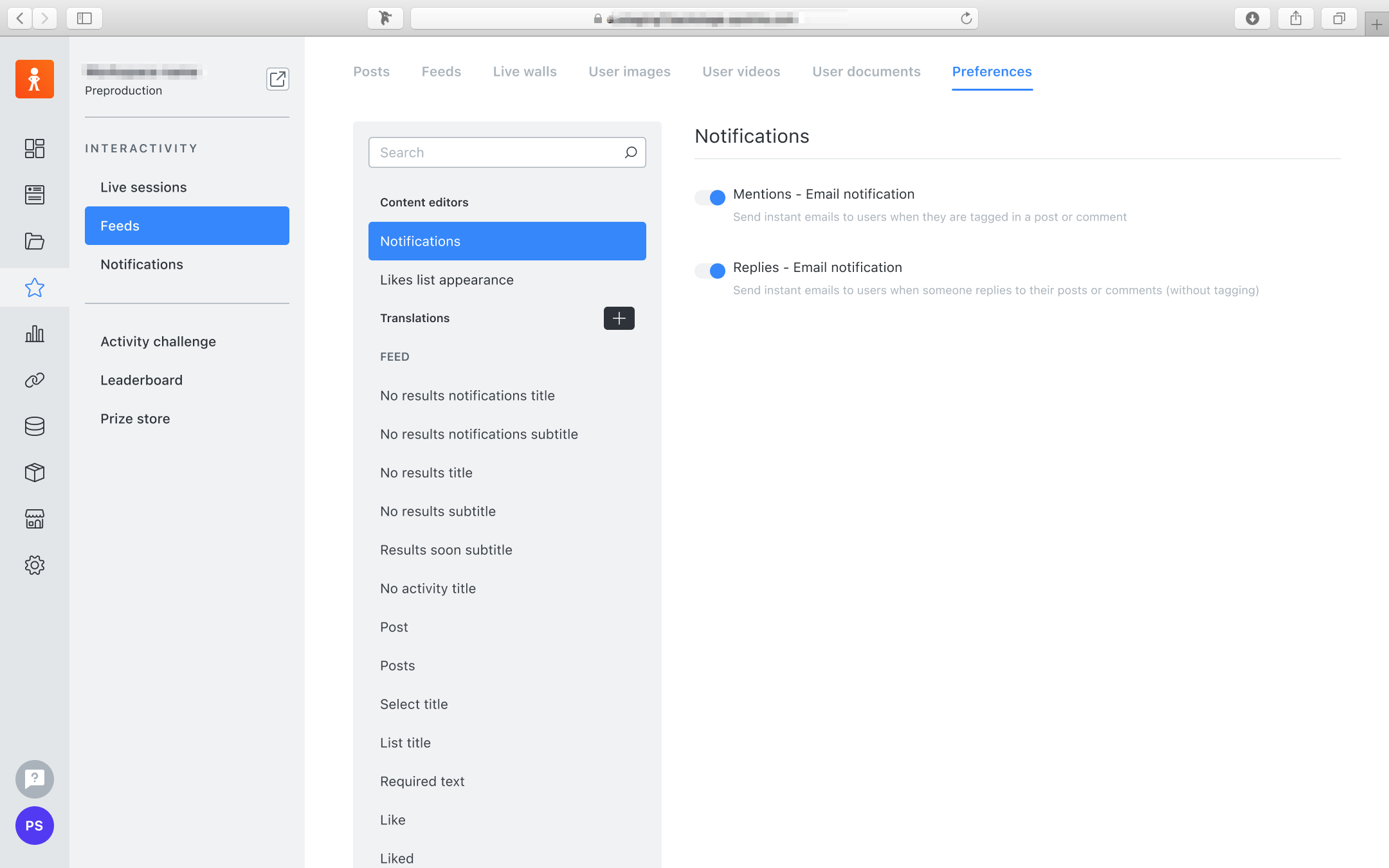Open the Posts translation entry
Image resolution: width=1389 pixels, height=868 pixels.
click(507, 665)
